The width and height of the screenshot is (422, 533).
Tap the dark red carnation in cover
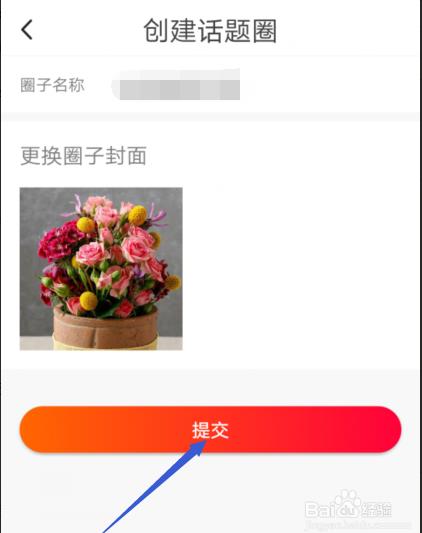[56, 241]
